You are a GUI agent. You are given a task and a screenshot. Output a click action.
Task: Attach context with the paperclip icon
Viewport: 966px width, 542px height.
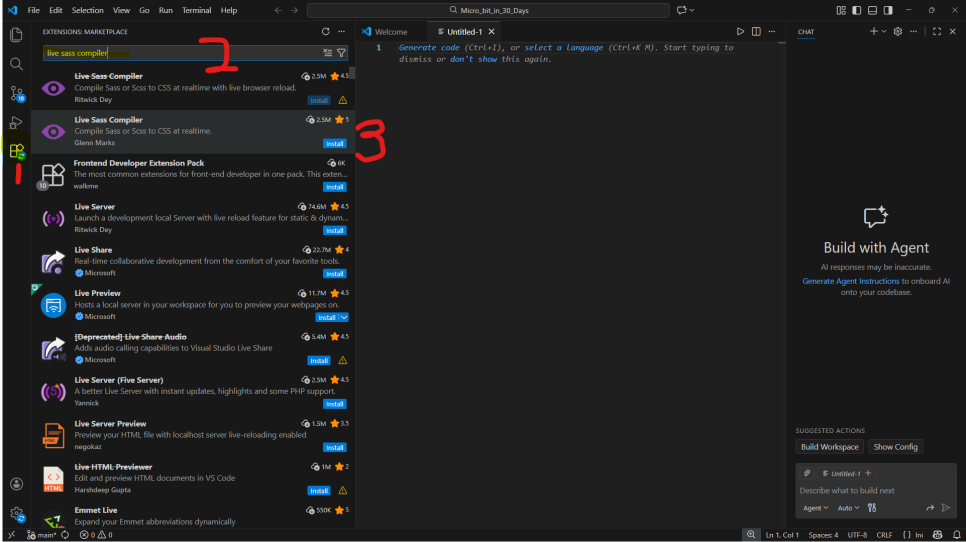[x=807, y=473]
